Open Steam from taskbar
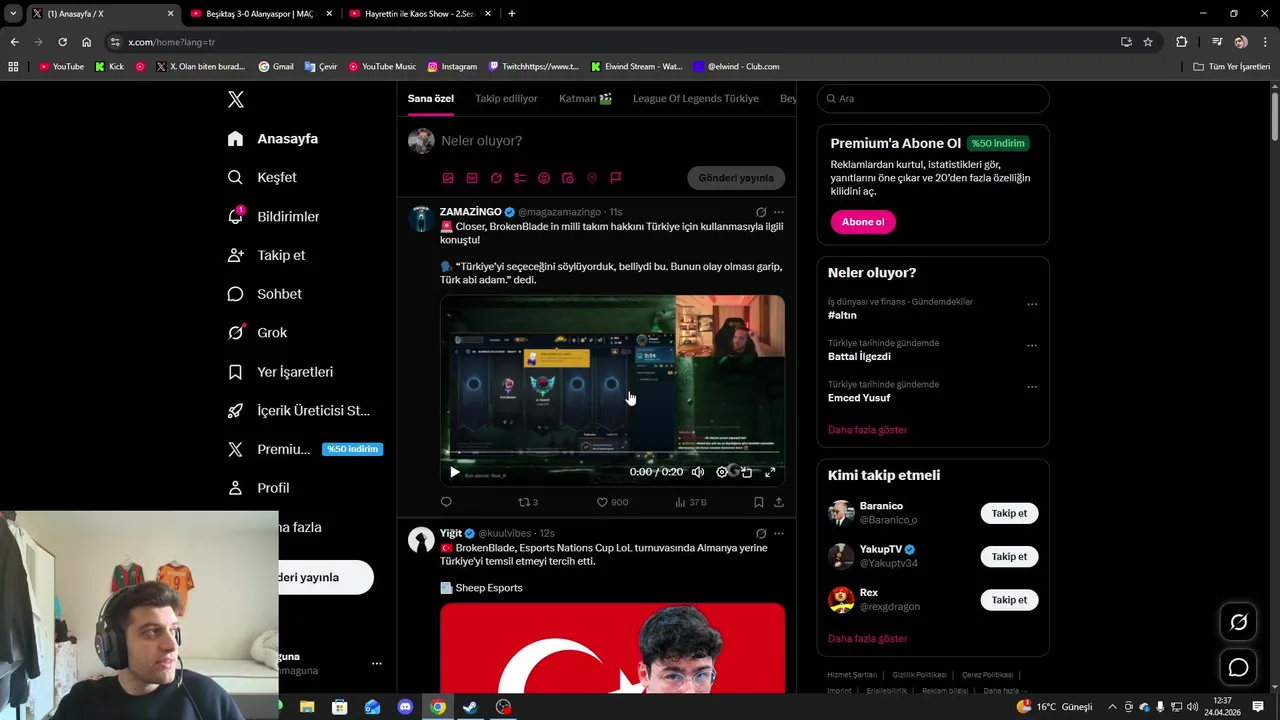The width and height of the screenshot is (1280, 720). click(471, 707)
